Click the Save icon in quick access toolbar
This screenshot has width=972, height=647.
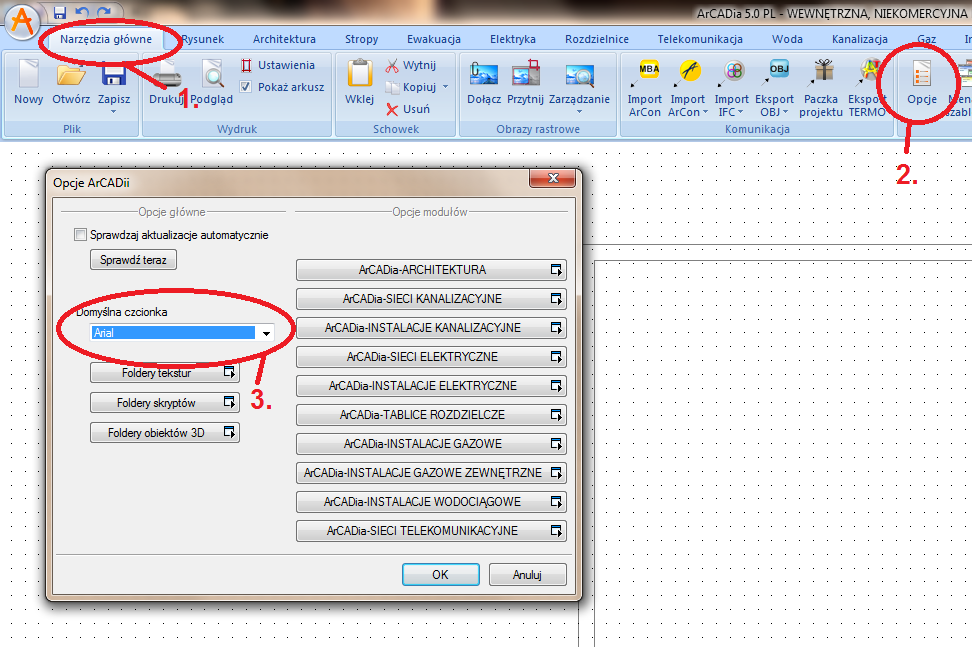60,12
